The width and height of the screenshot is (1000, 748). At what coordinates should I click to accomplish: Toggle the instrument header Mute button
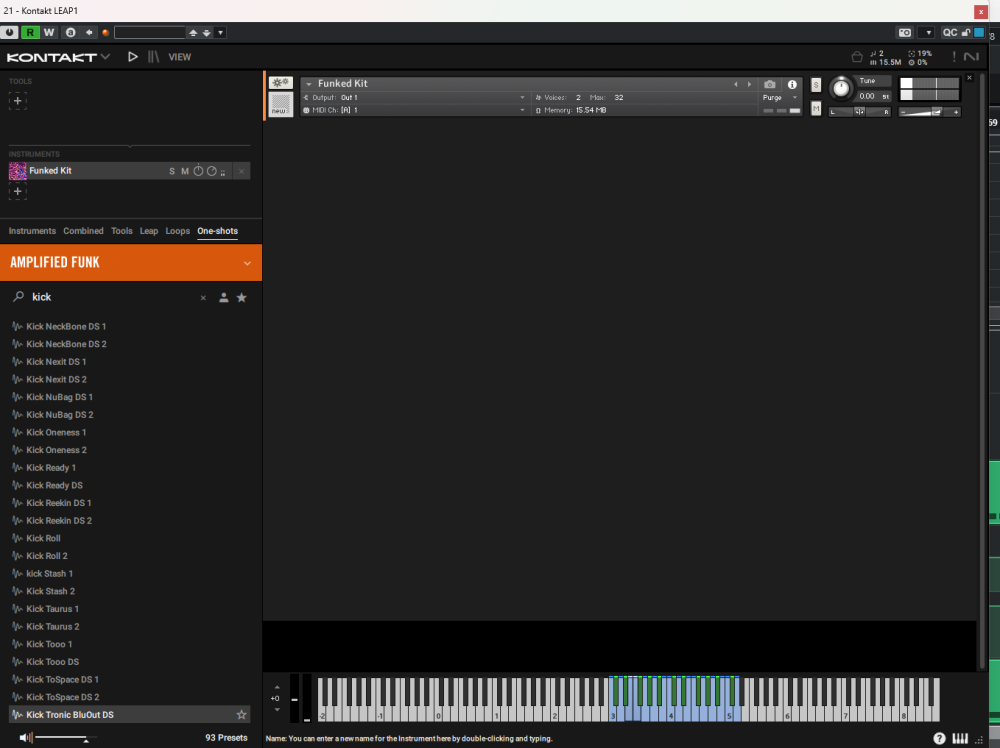click(816, 109)
